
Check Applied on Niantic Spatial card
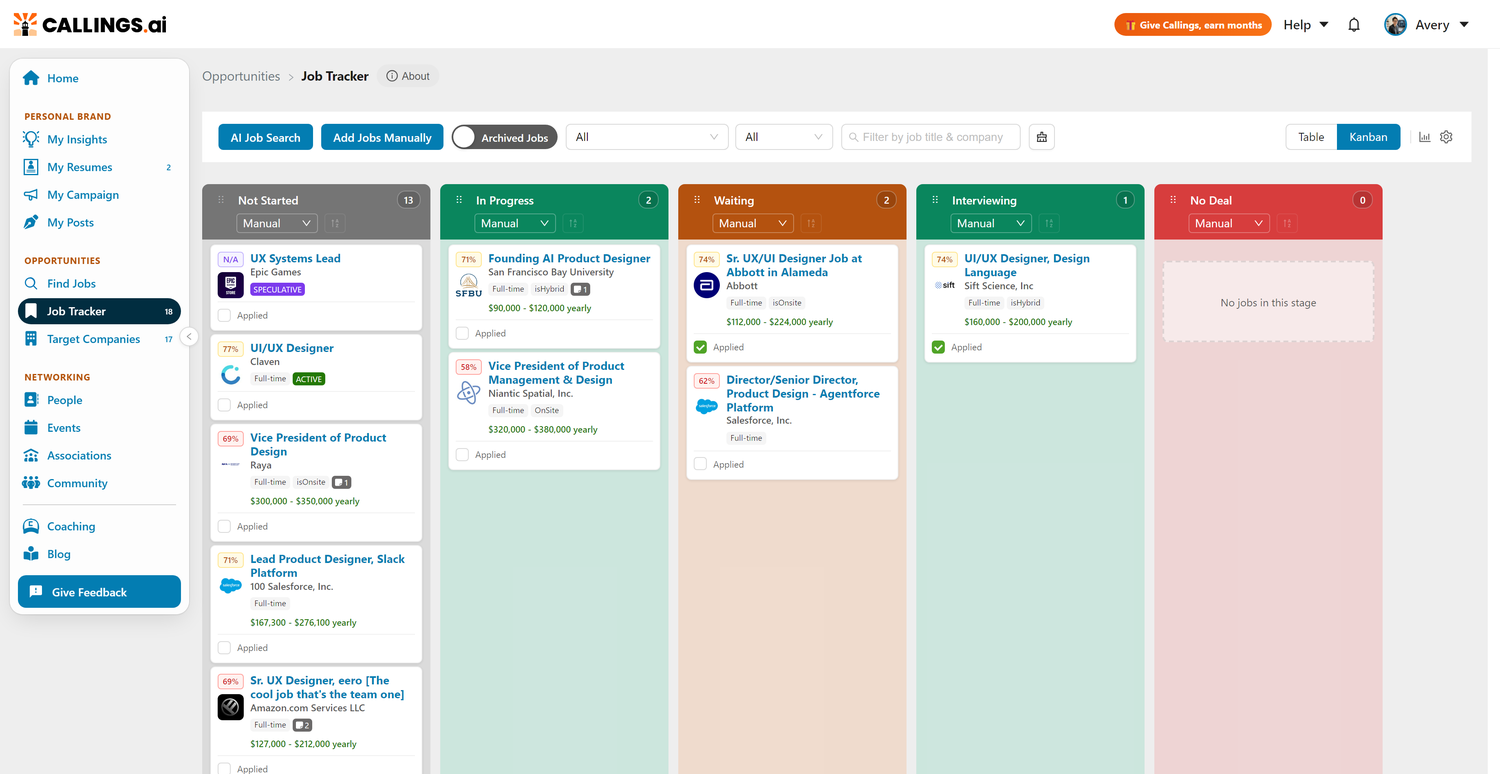462,454
